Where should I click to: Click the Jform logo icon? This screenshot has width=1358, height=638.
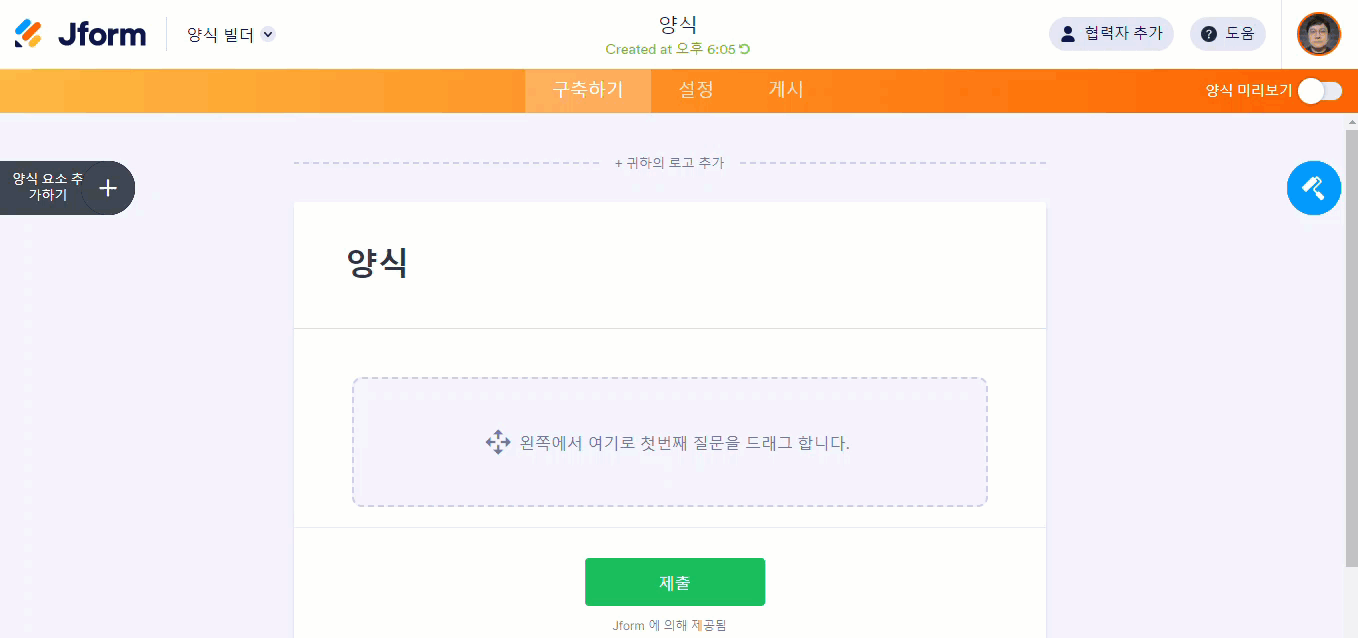(29, 34)
